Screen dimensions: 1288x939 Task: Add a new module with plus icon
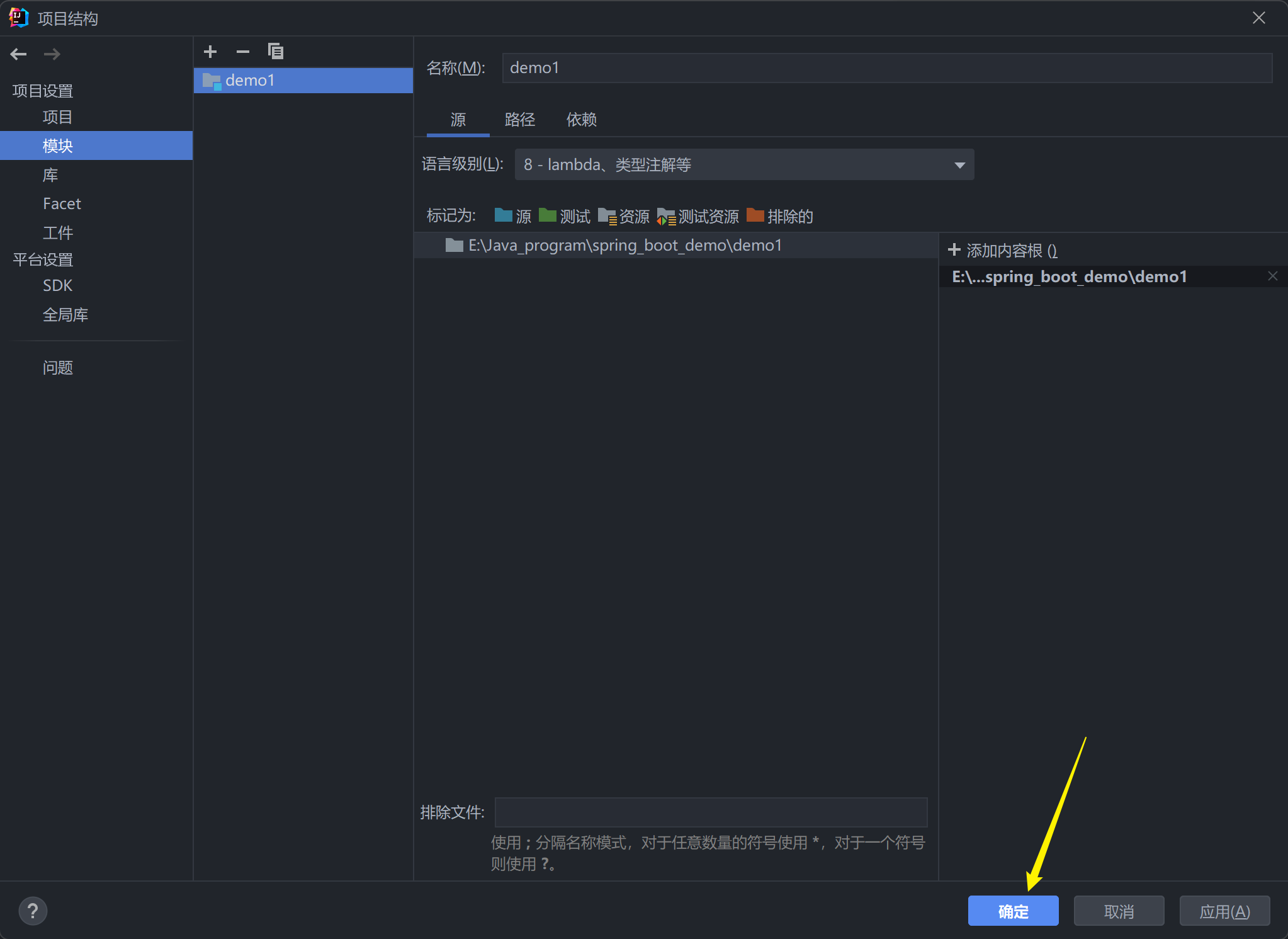click(210, 52)
